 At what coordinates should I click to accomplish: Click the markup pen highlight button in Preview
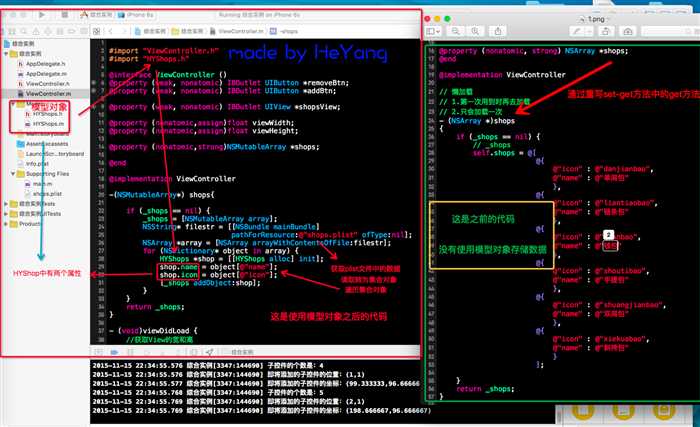577,31
